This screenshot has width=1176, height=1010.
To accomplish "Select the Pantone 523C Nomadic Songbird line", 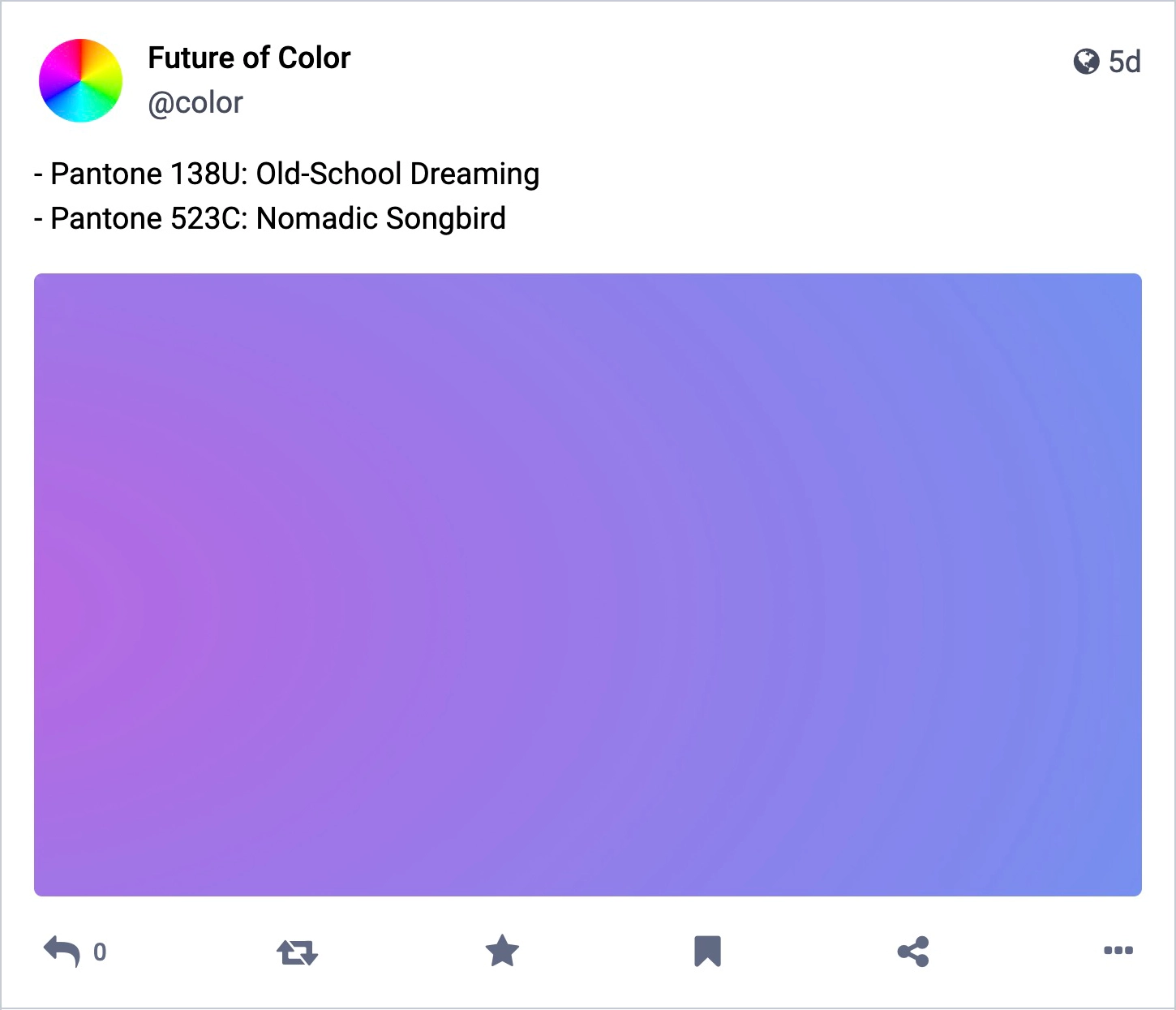I will pyautogui.click(x=270, y=218).
